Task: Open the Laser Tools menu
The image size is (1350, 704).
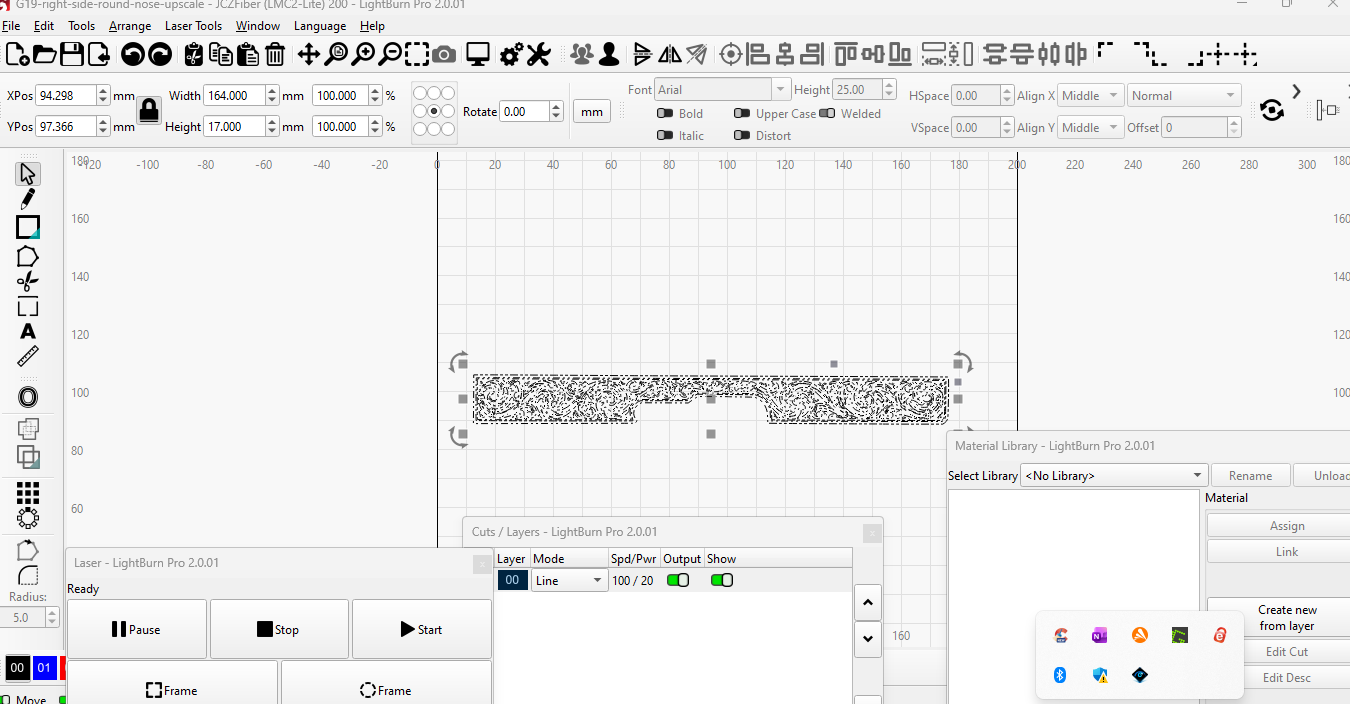Action: coord(193,26)
